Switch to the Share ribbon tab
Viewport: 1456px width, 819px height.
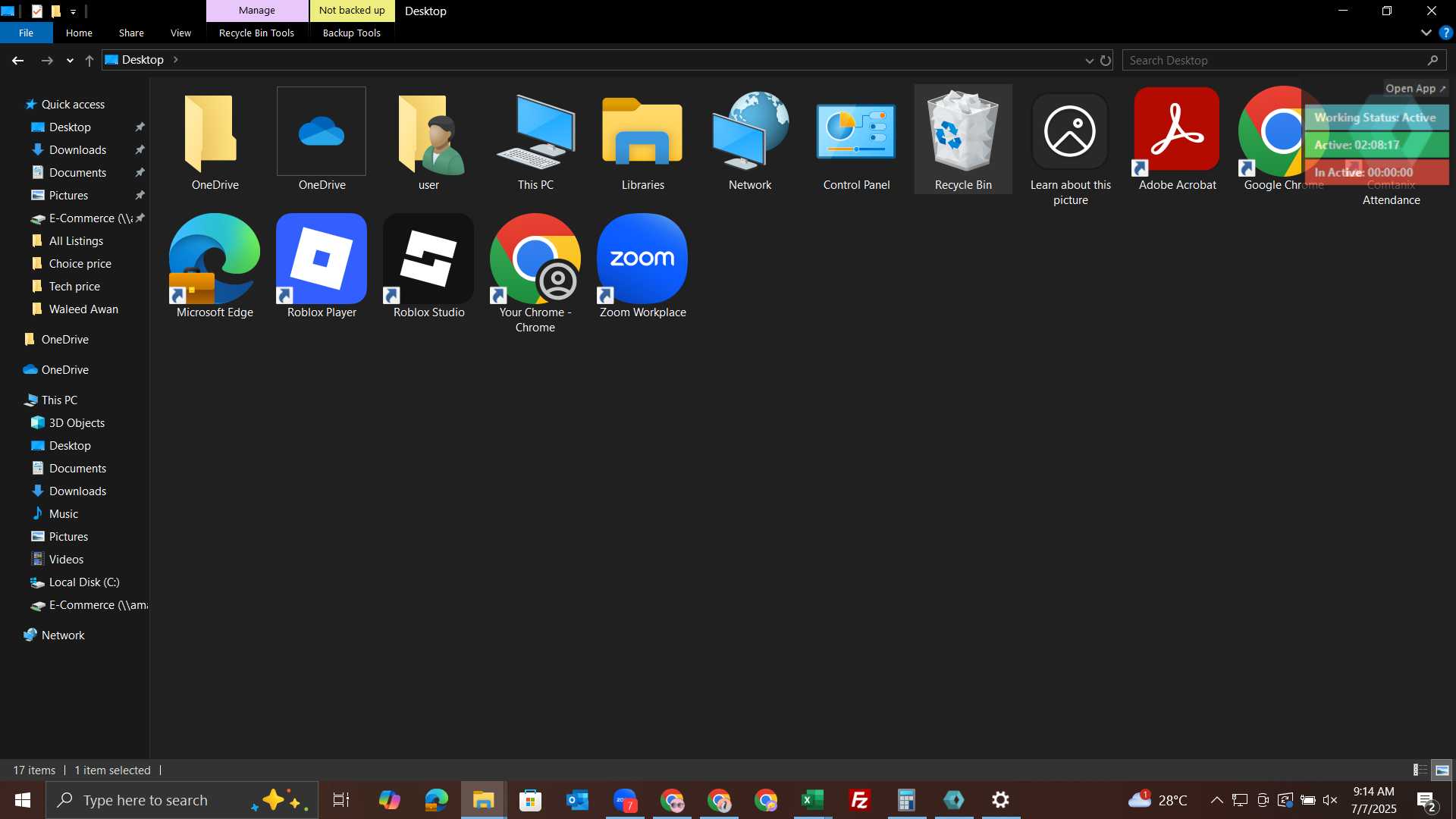tap(131, 33)
